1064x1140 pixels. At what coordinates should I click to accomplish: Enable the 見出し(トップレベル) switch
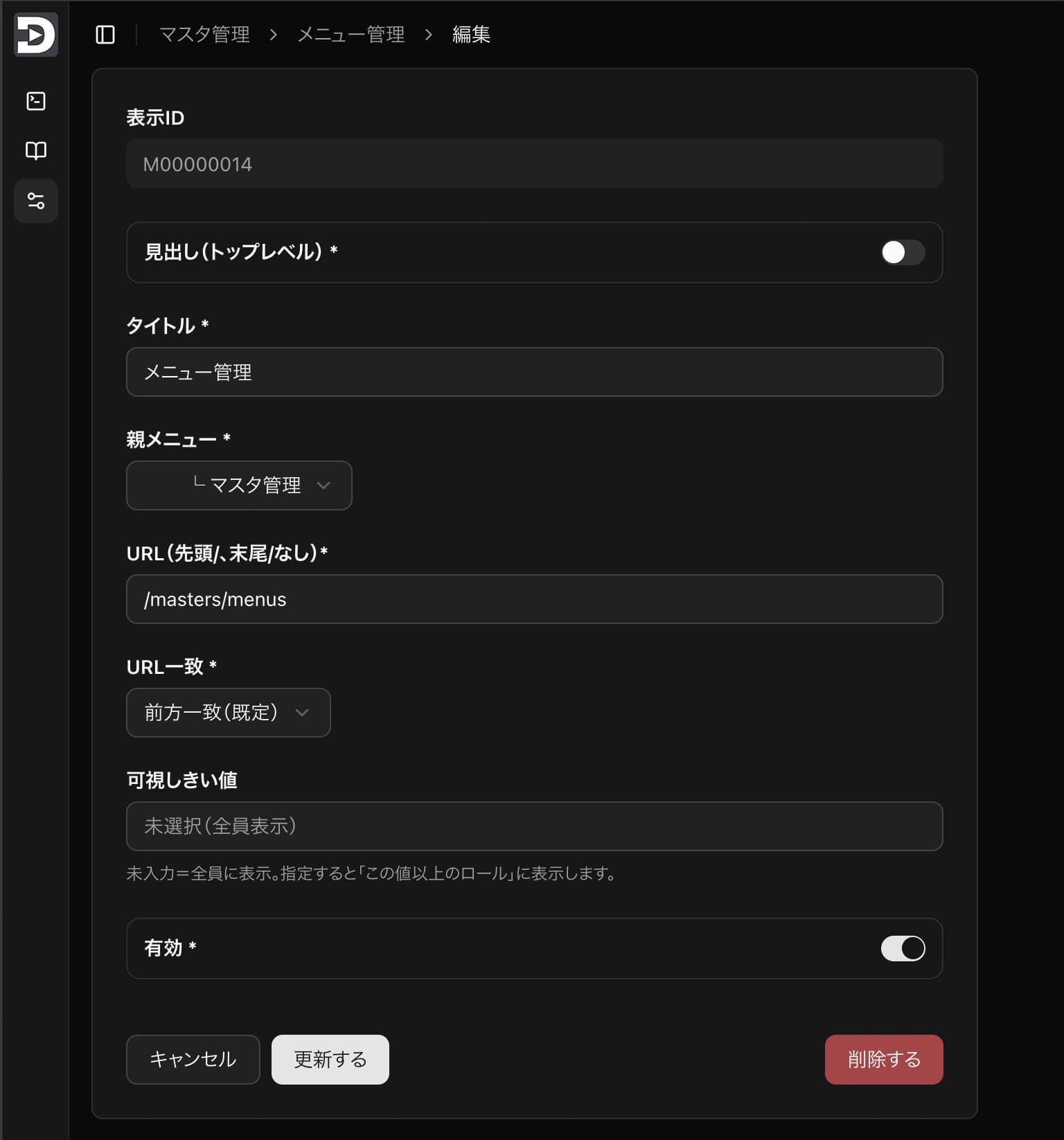click(x=903, y=252)
